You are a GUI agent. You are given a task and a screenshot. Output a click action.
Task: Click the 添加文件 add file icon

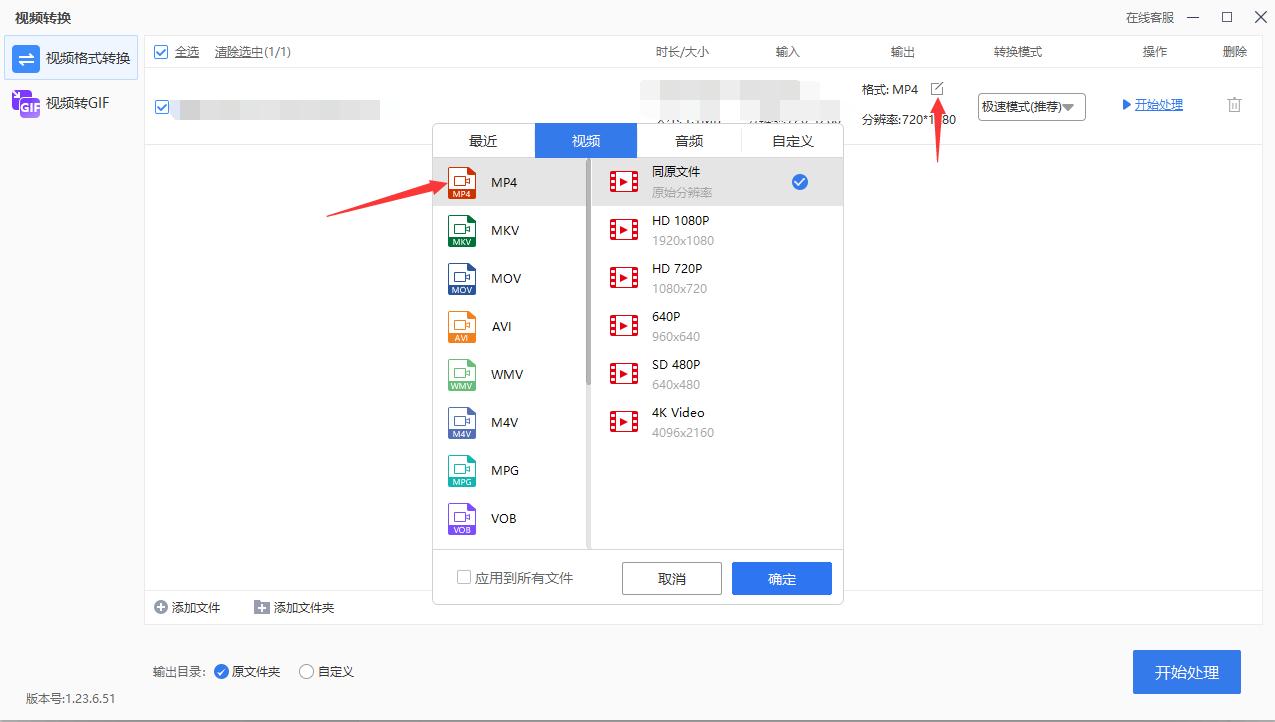point(160,607)
